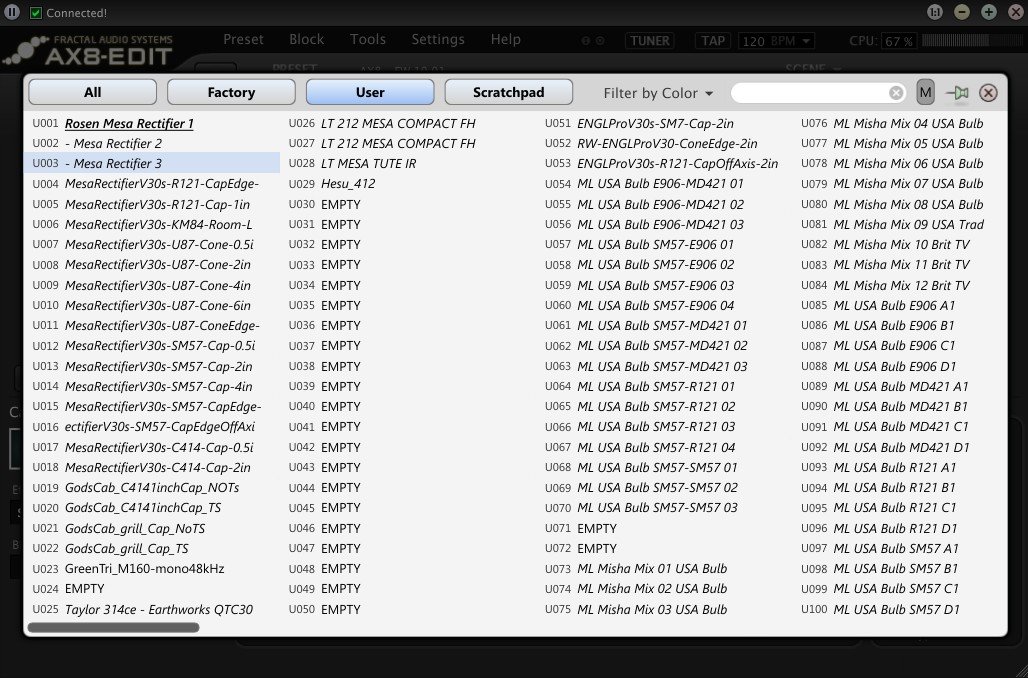Select U060 ML USA Bulb SM57-E906 04
The height and width of the screenshot is (678, 1028).
665,306
